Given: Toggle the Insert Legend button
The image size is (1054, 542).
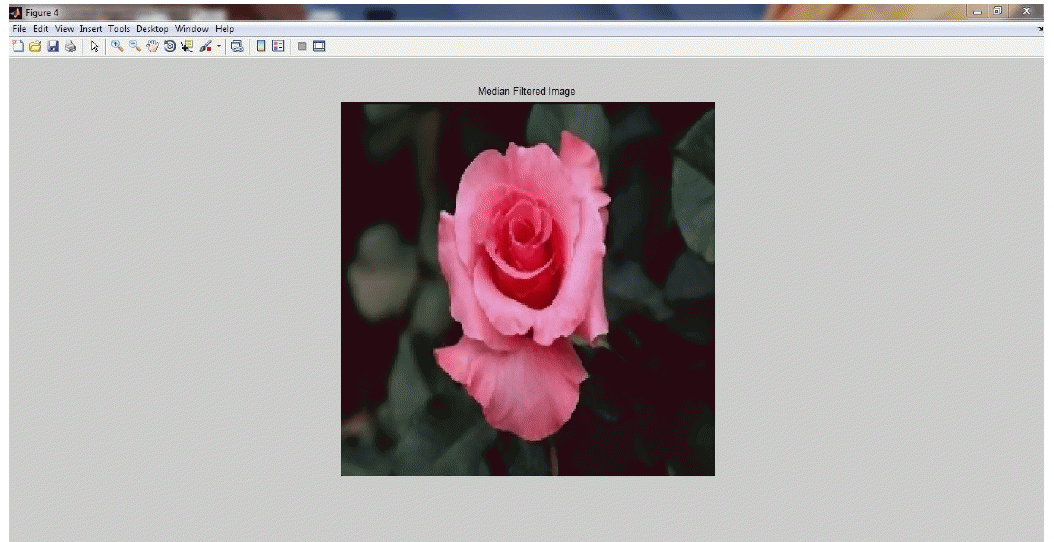Looking at the screenshot, I should (278, 46).
